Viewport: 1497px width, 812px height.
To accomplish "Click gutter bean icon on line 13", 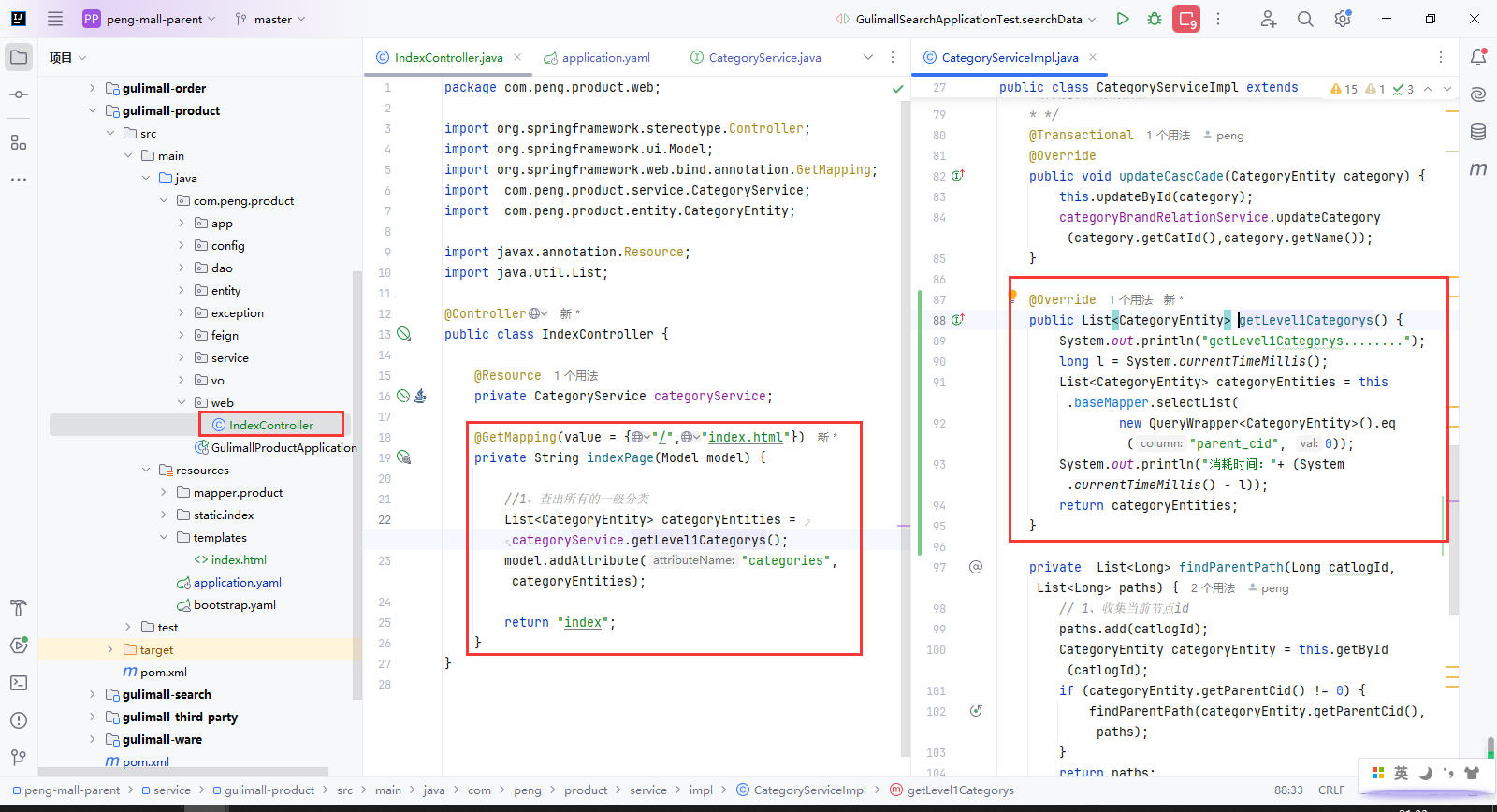I will click(404, 334).
